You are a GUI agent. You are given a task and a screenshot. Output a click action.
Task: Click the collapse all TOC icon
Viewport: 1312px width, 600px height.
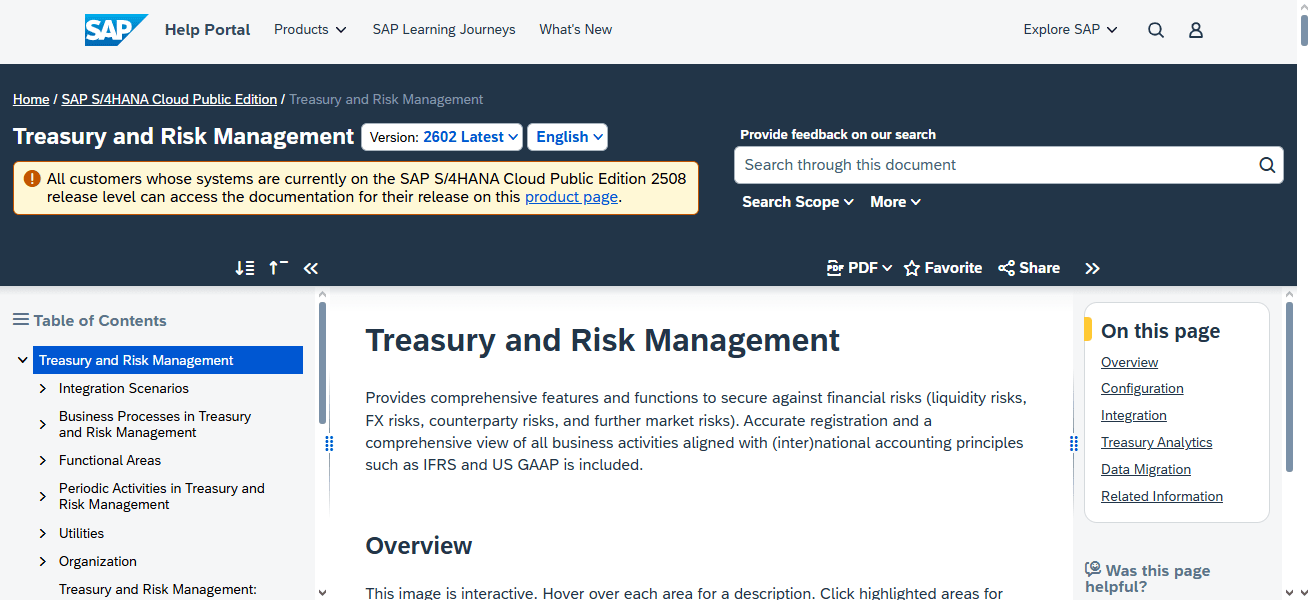278,268
